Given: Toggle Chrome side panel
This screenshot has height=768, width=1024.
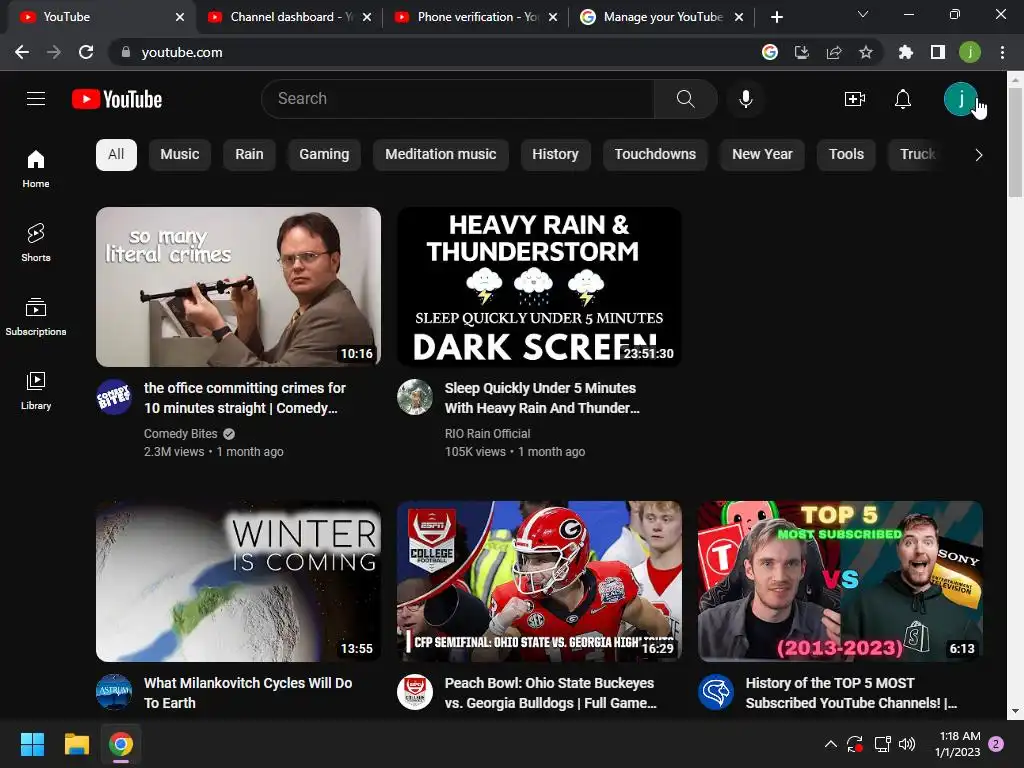Looking at the screenshot, I should tap(938, 52).
